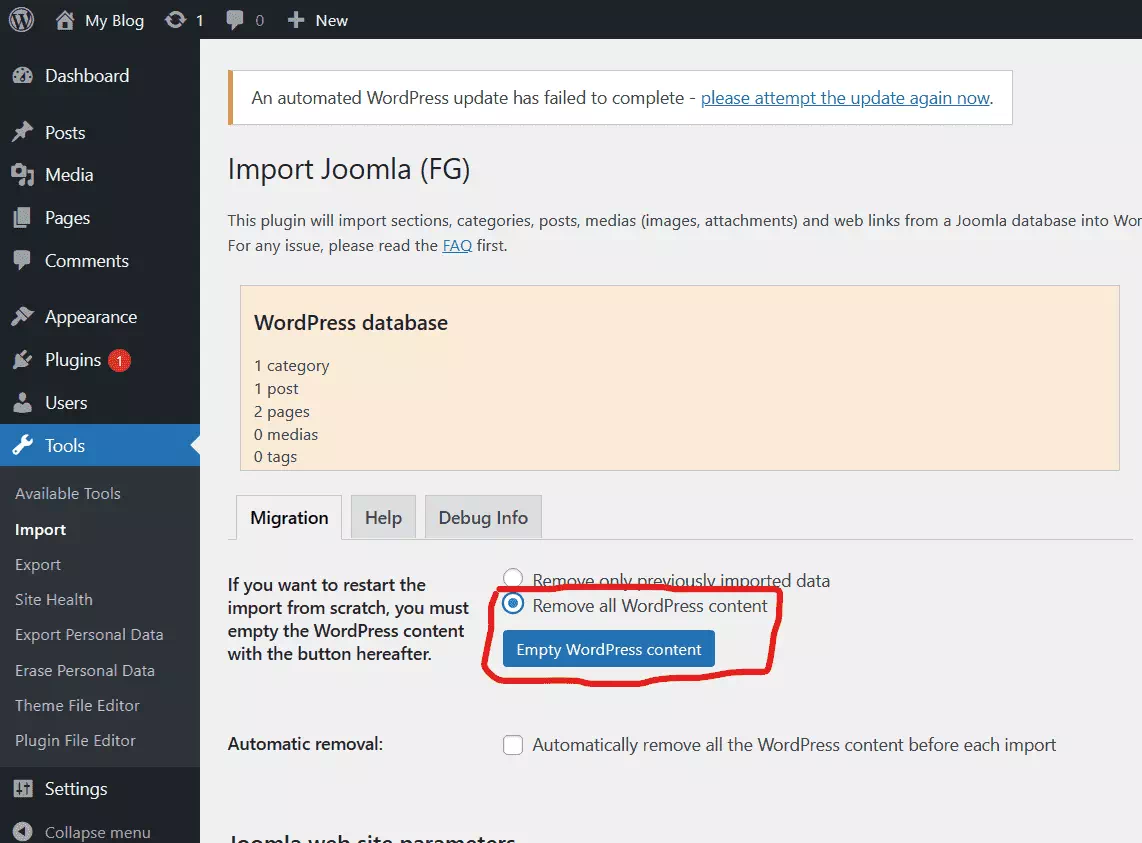This screenshot has height=843, width=1142.
Task: Open Plugin File Editor item
Action: click(x=75, y=740)
